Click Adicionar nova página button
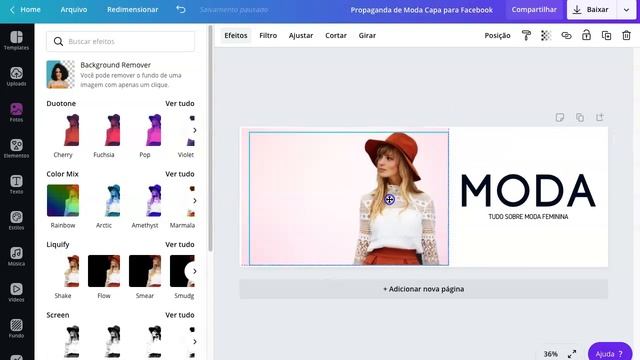This screenshot has width=640, height=360. [424, 289]
